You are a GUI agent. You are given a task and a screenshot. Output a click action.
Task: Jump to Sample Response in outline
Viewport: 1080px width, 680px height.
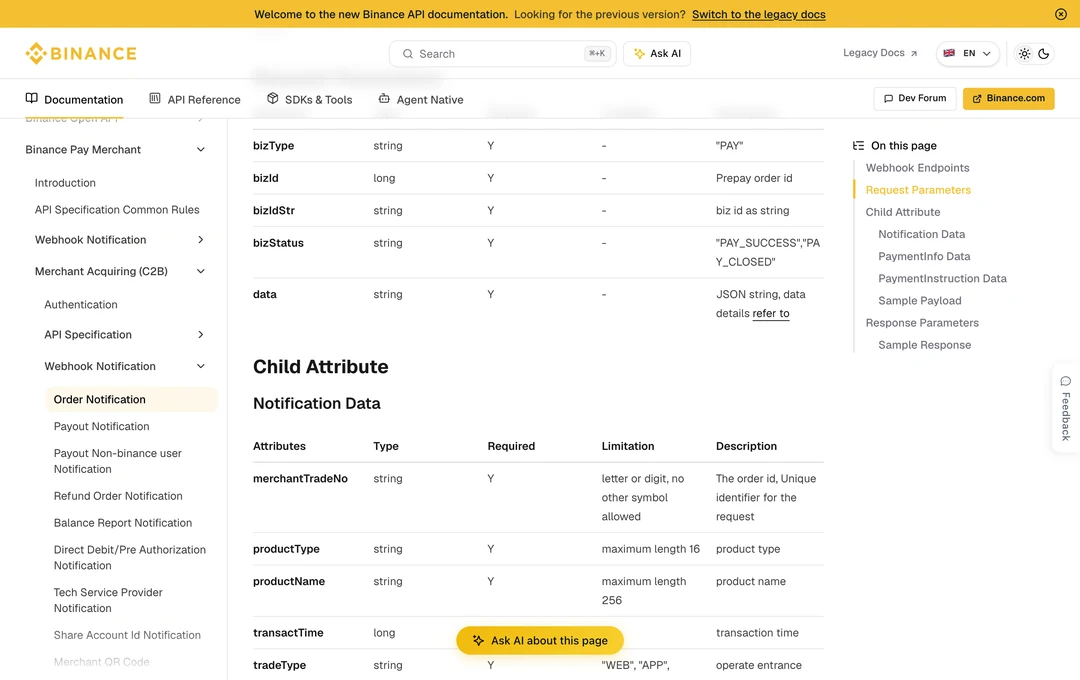[924, 345]
